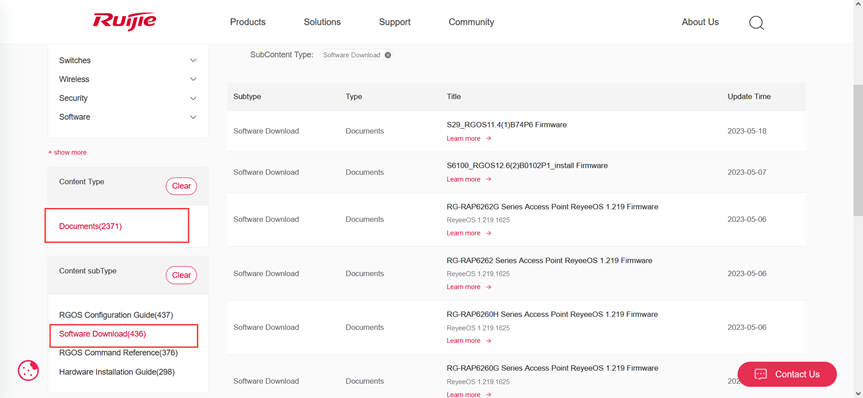863x398 pixels.
Task: Click the page vertical scrollbar
Action: 858,151
